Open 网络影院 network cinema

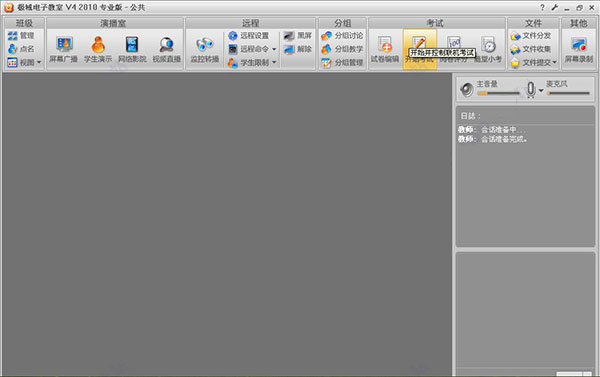click(132, 50)
